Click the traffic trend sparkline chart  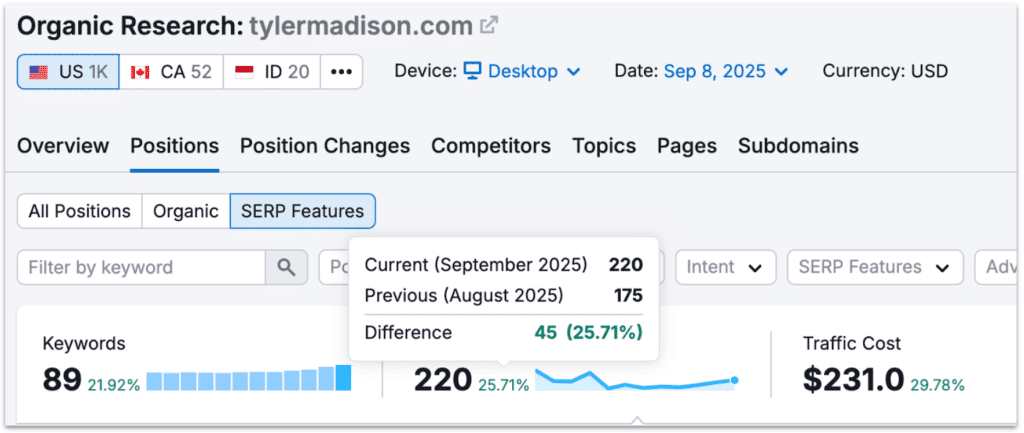(x=635, y=380)
